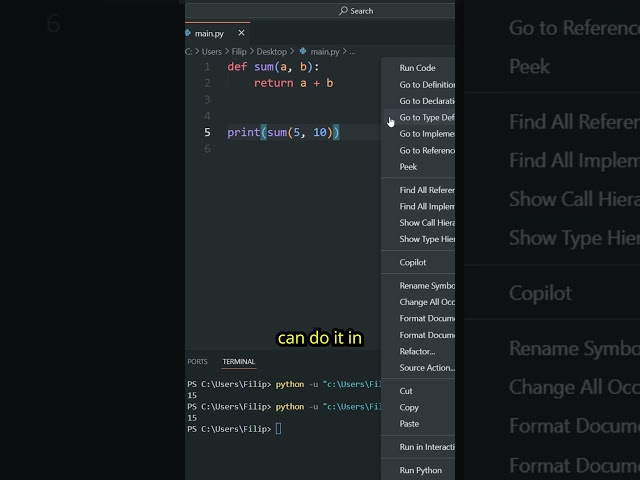Viewport: 640px width, 480px height.
Task: Choose Go to Implementations menu entry
Action: click(418, 134)
